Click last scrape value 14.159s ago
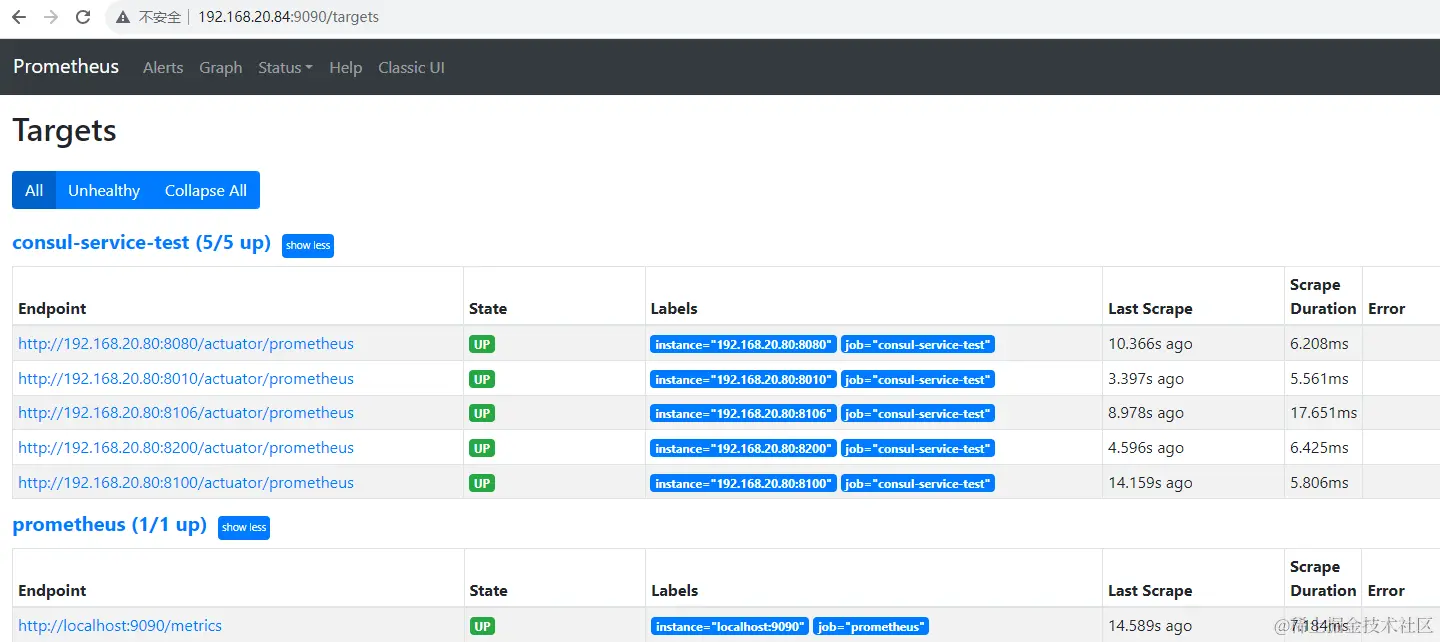Screen dimensions: 1440x642 tap(1150, 483)
